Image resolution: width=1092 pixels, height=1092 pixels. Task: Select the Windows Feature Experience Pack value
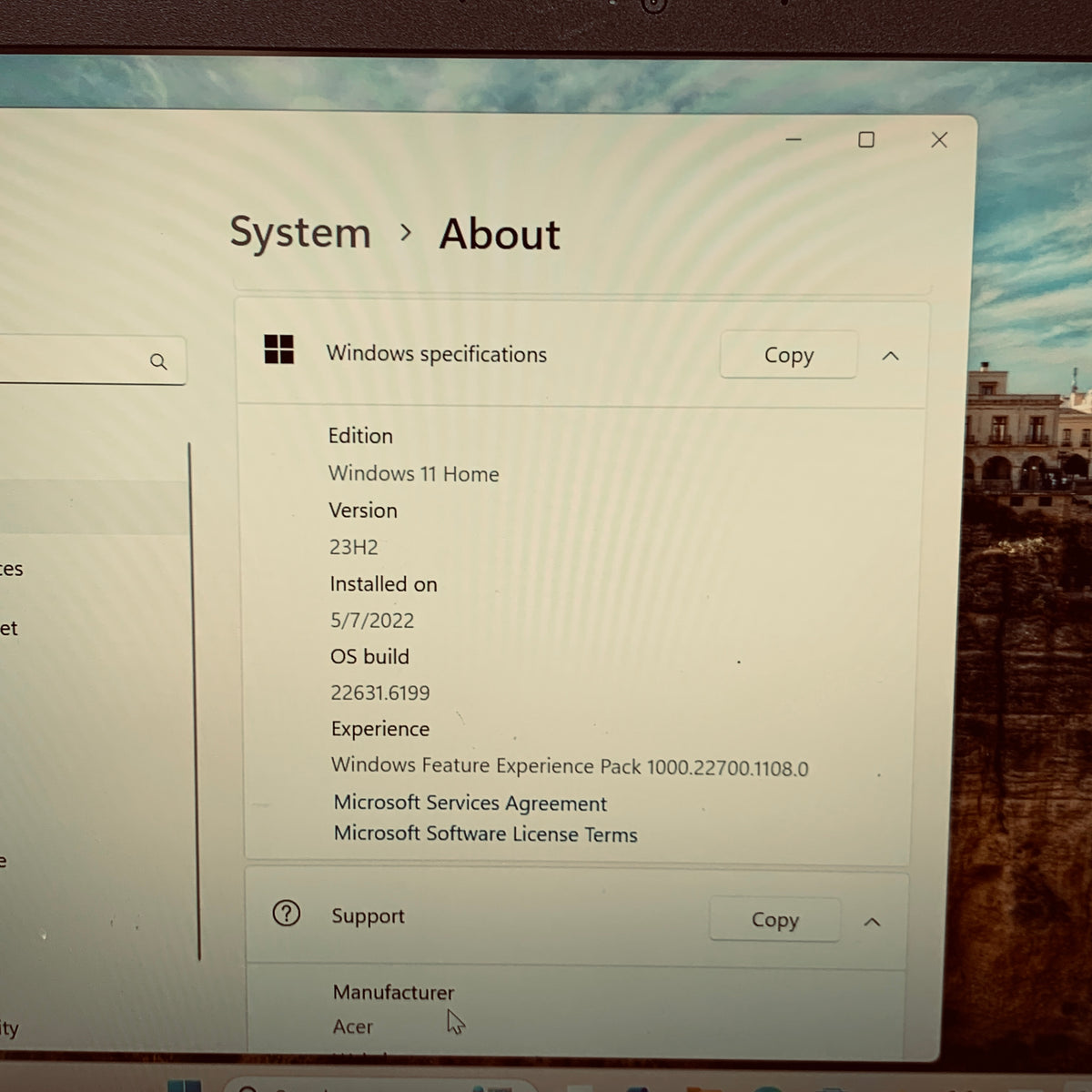pyautogui.click(x=570, y=766)
